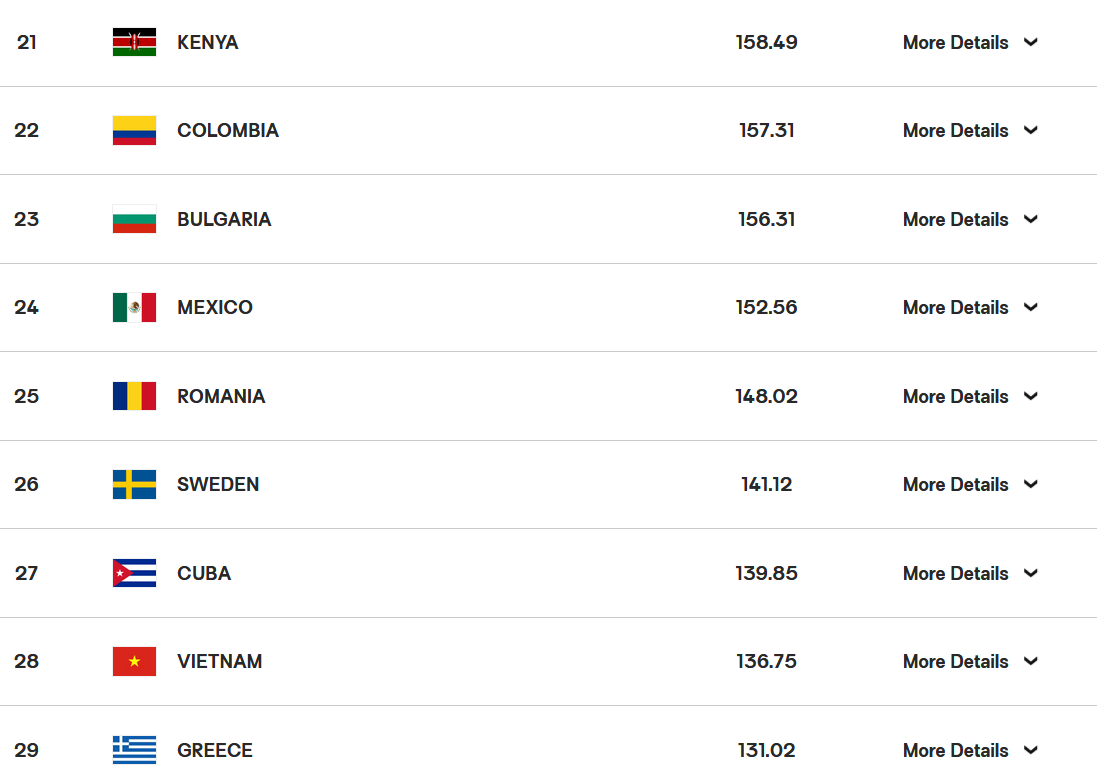Click the Colombia flag icon
The width and height of the screenshot is (1097, 782).
[x=134, y=130]
